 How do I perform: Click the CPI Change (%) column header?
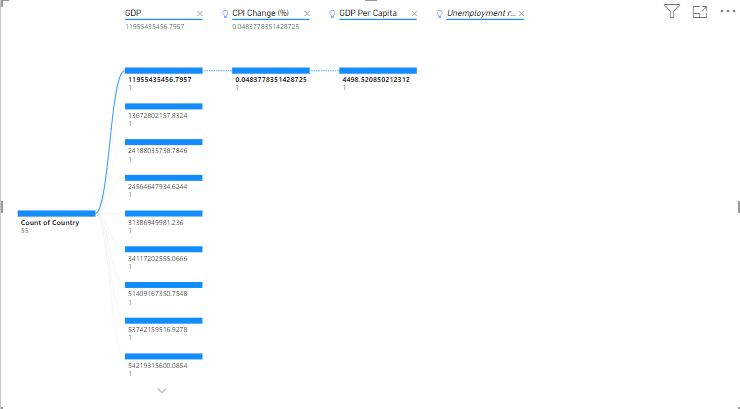point(261,13)
